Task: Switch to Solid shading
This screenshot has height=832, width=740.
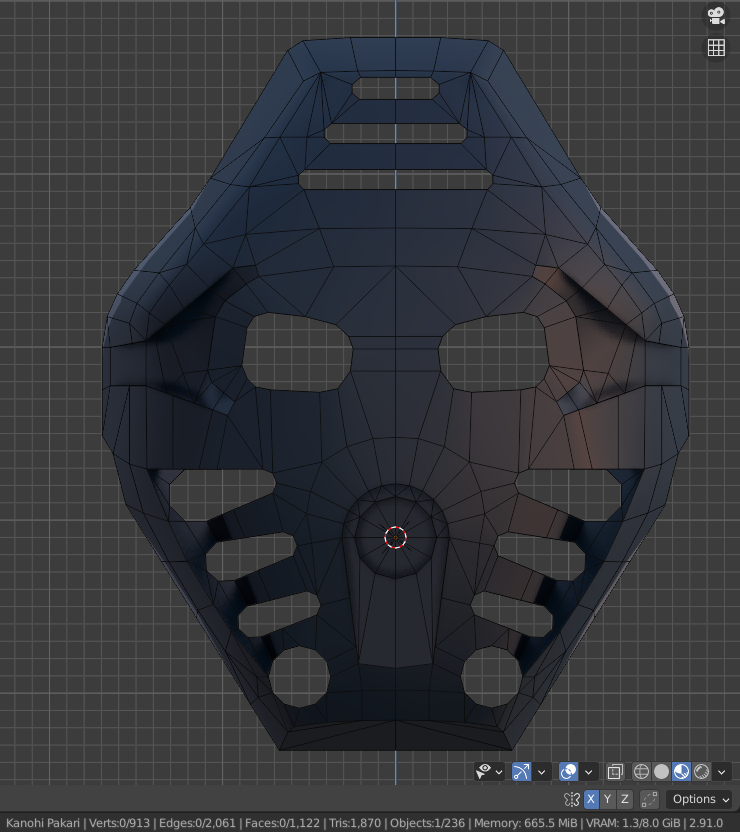Action: click(661, 772)
